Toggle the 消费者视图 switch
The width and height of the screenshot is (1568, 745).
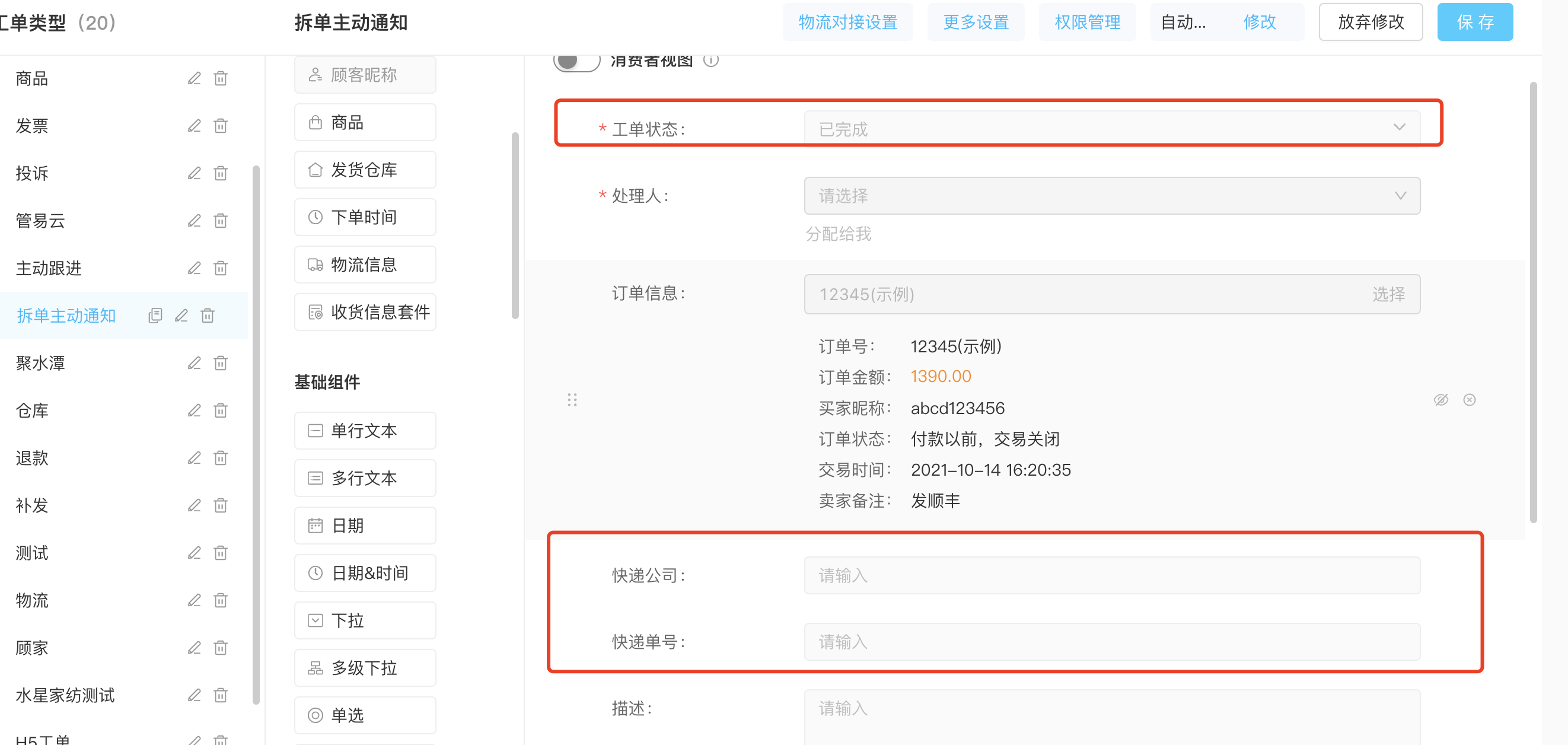(576, 61)
